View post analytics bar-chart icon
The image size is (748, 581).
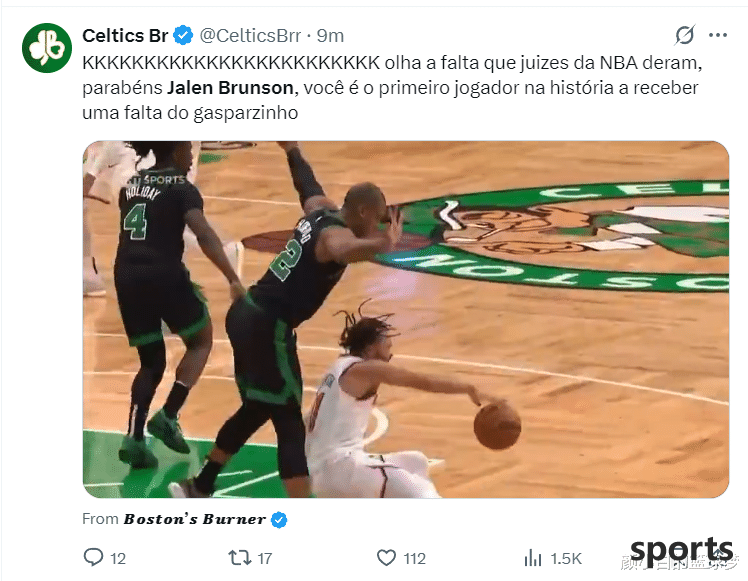[x=533, y=558]
